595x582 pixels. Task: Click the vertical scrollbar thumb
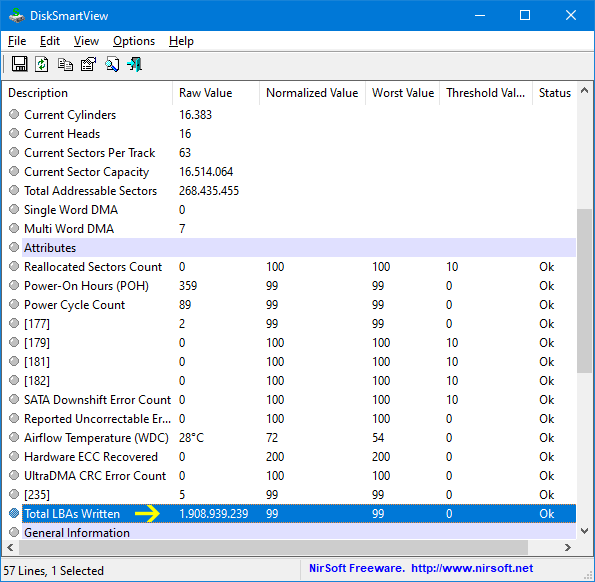click(x=584, y=291)
